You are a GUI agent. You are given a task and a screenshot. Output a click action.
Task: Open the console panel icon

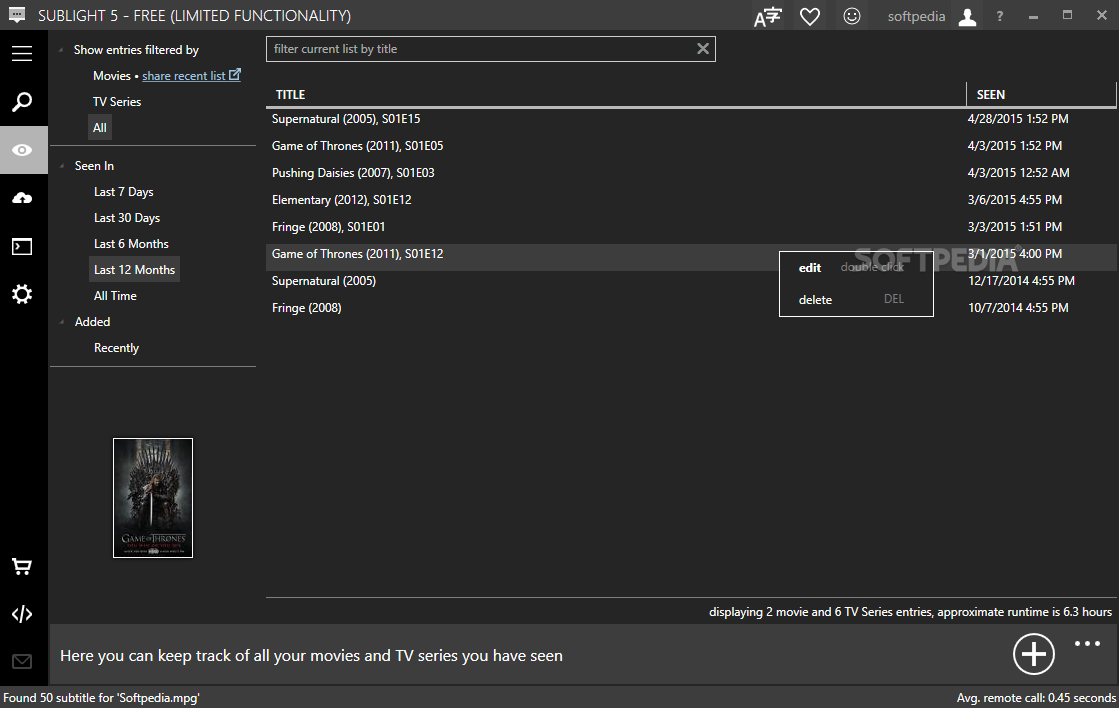coord(22,246)
